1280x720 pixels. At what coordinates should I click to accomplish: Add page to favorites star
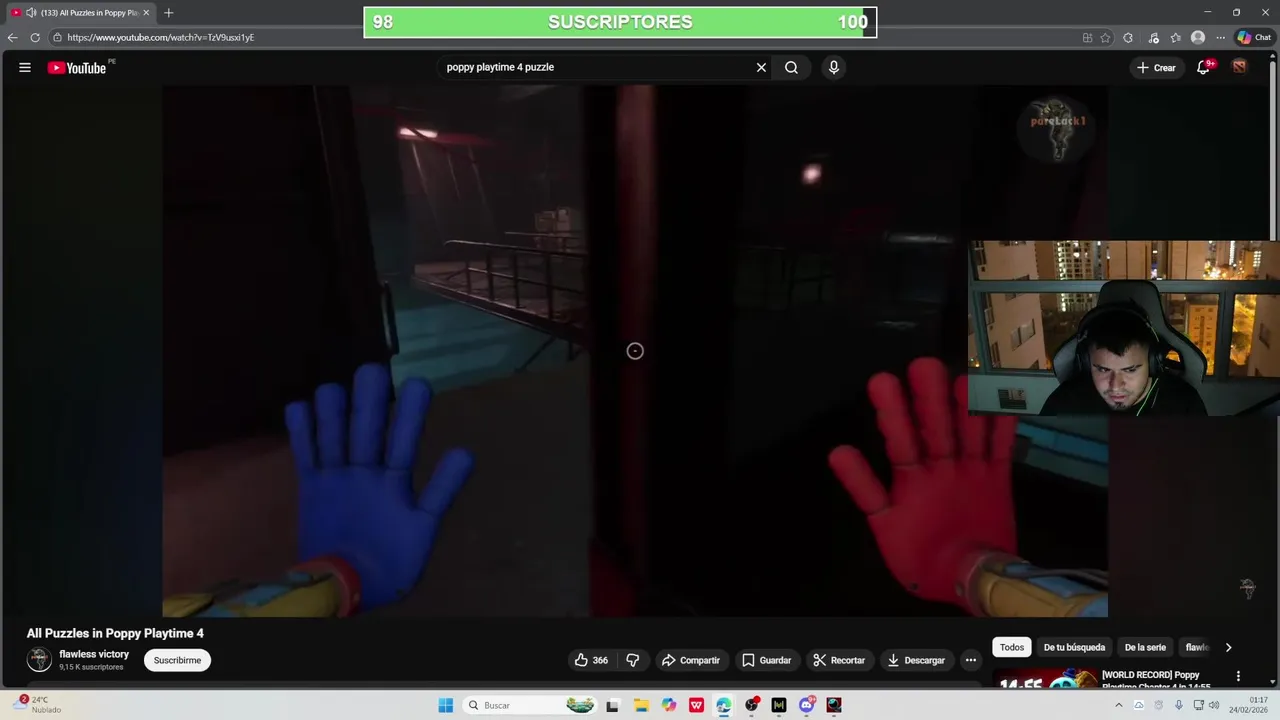(x=1105, y=38)
